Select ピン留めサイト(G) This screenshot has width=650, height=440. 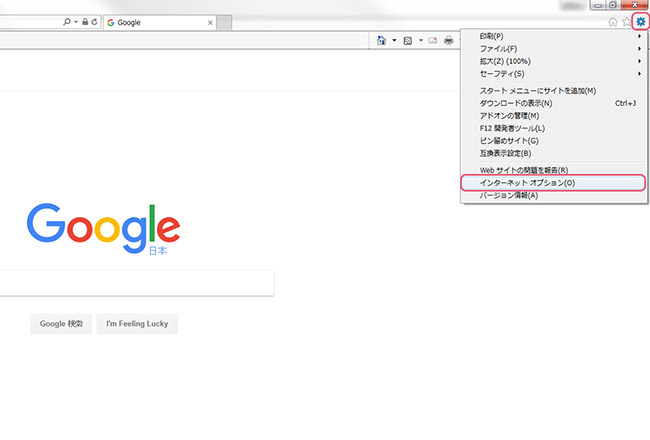(554, 141)
